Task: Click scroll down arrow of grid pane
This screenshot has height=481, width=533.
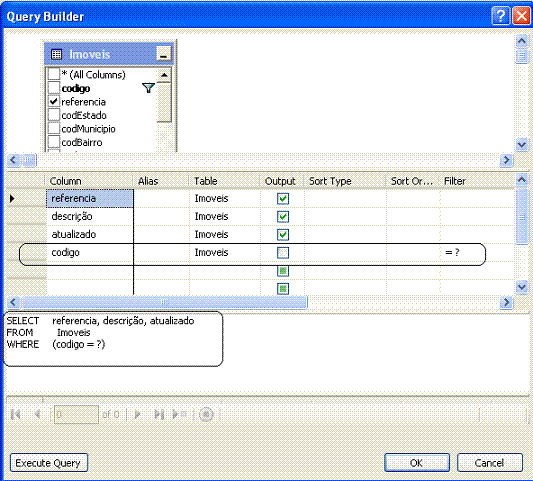Action: click(x=522, y=288)
